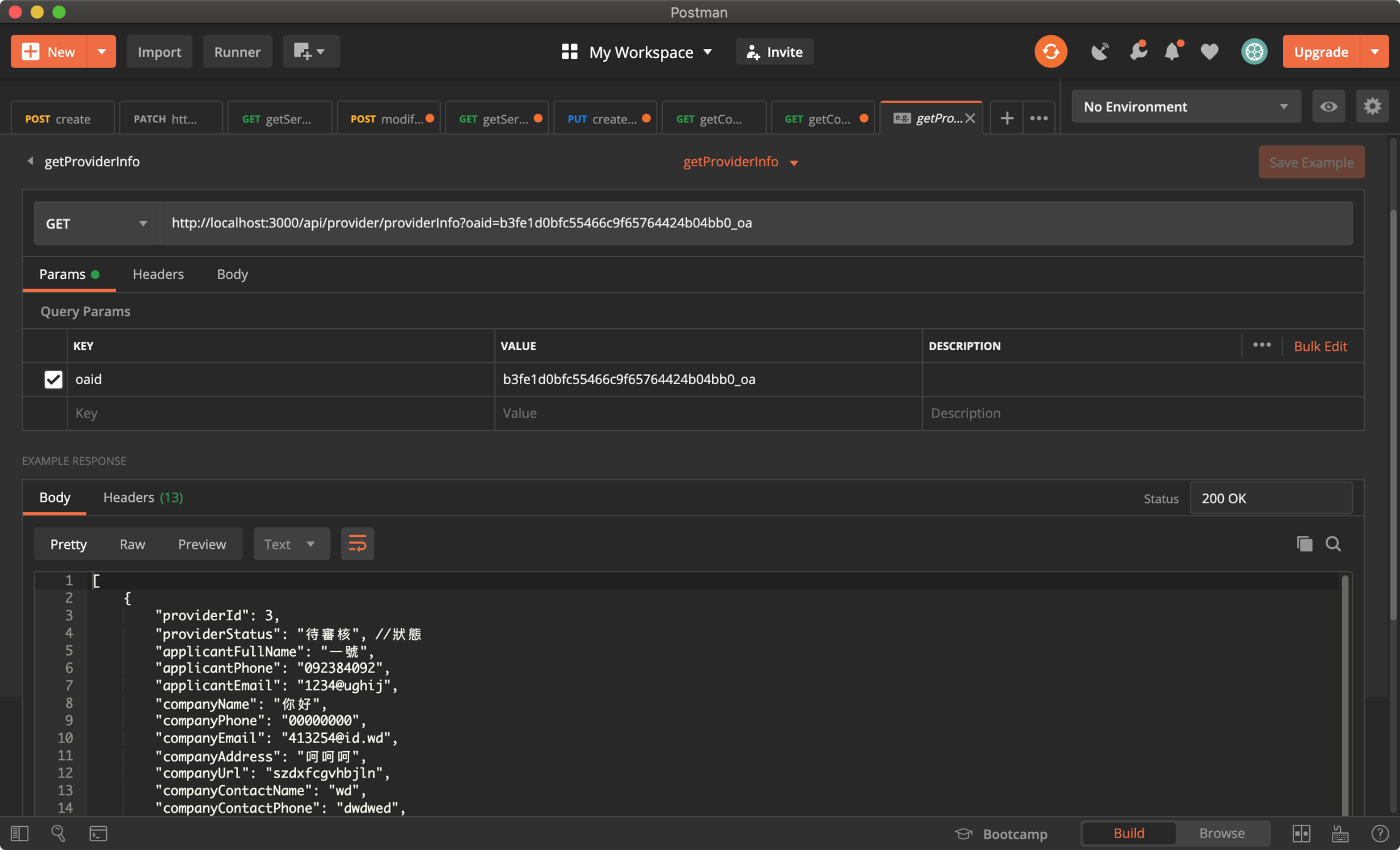This screenshot has height=850, width=1400.
Task: Select the Raw response view
Action: coord(132,544)
